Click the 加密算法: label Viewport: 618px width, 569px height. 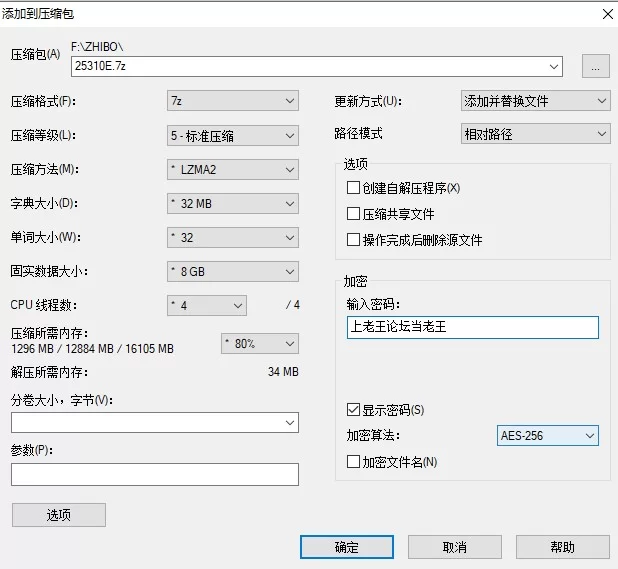tap(373, 435)
